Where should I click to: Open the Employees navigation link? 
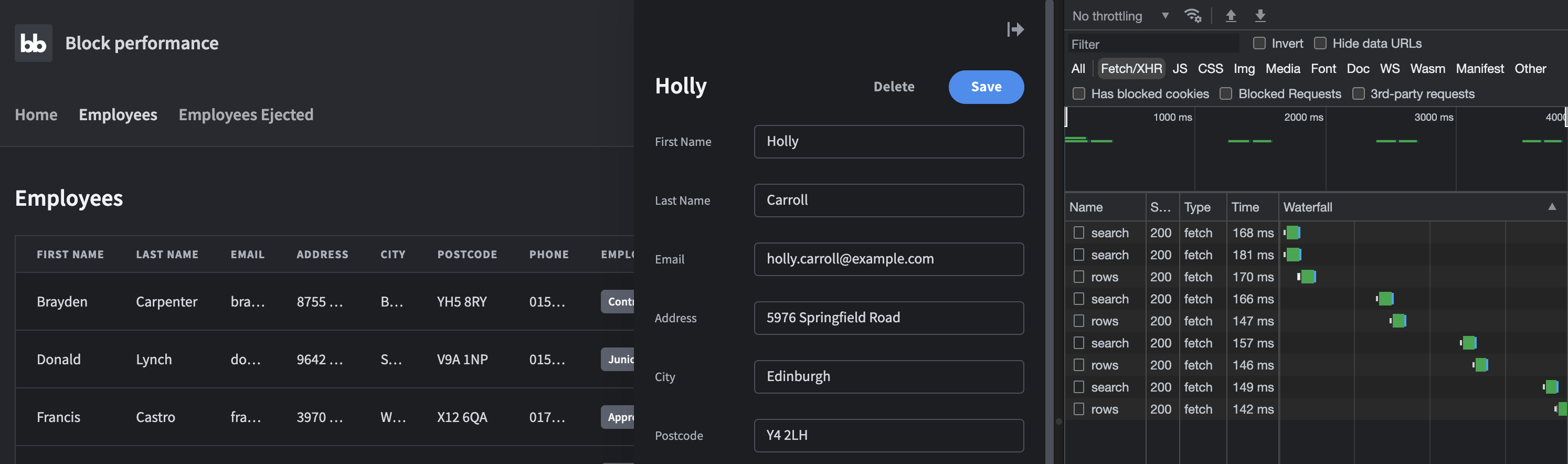(118, 114)
